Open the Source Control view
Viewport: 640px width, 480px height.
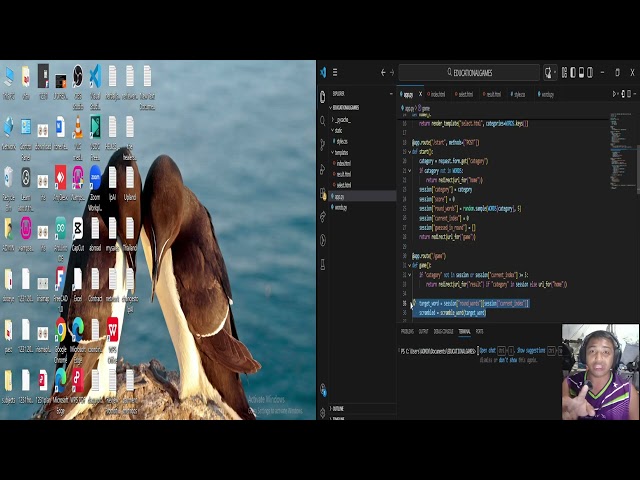click(323, 144)
